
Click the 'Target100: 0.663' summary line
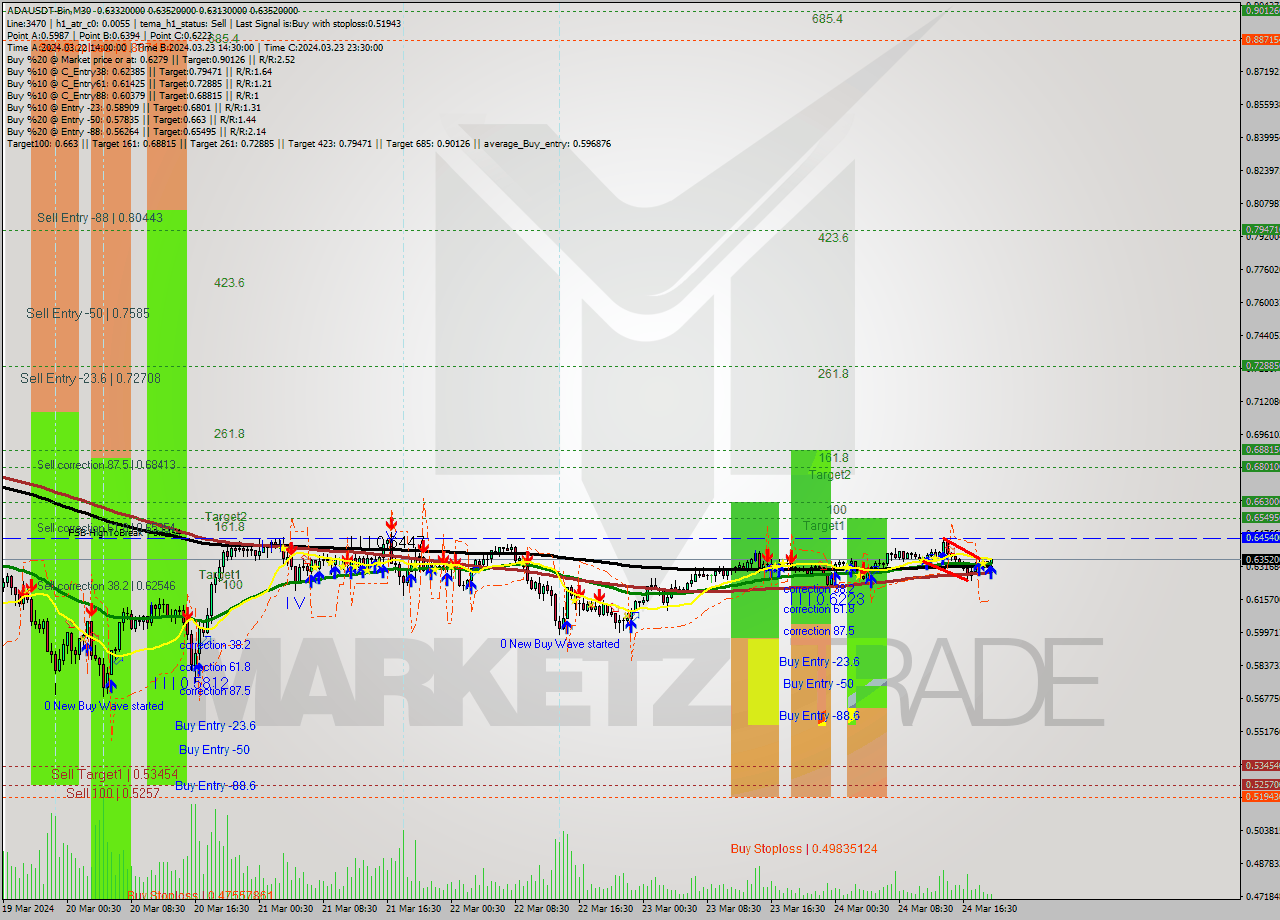click(308, 143)
